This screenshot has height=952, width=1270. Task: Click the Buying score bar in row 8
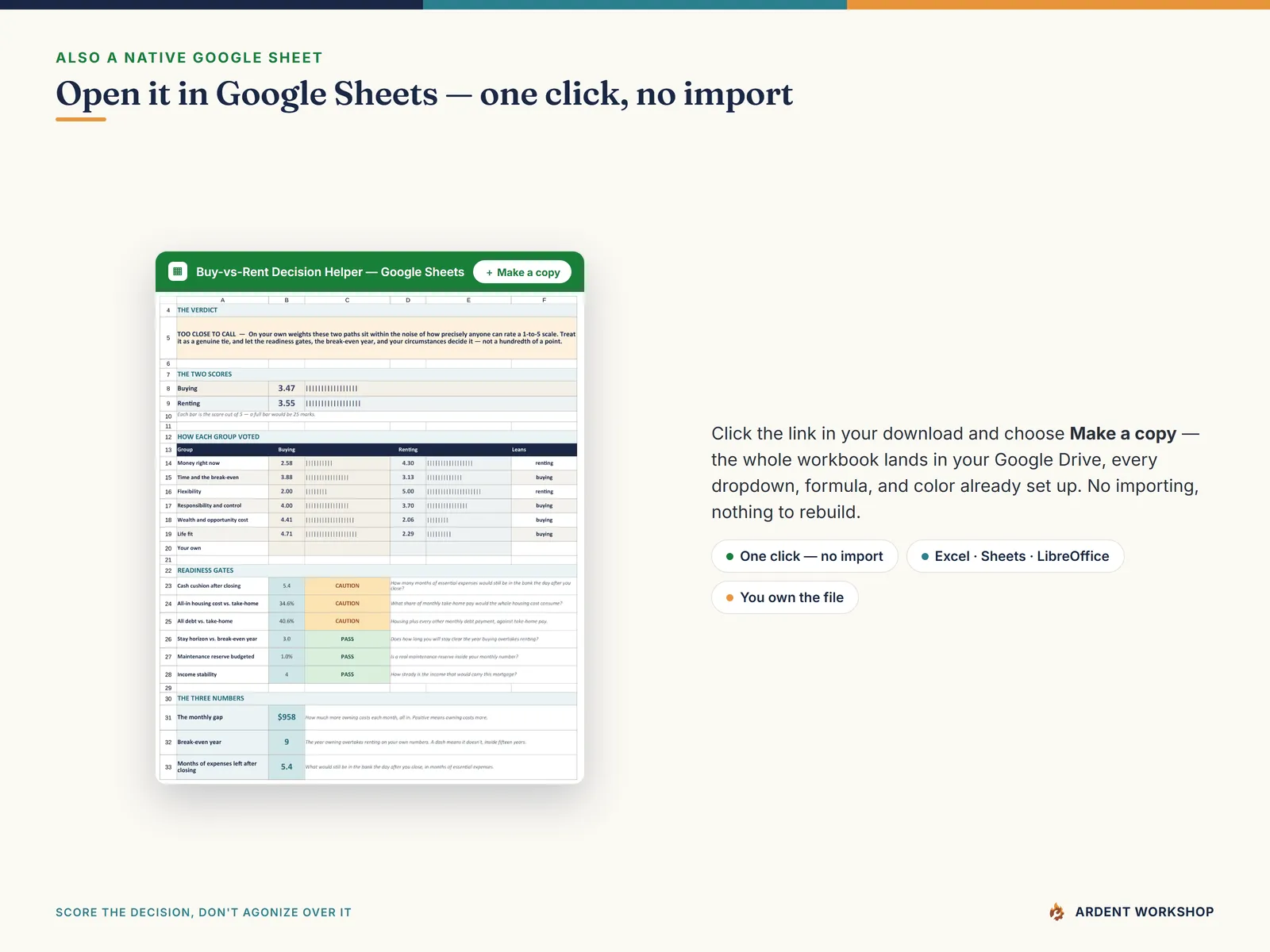[332, 389]
